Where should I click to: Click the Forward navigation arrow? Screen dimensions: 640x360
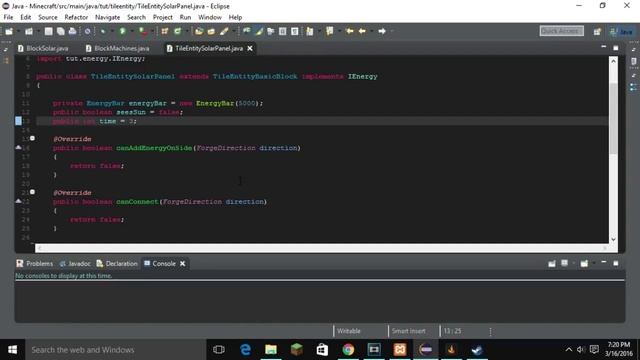tap(382, 31)
